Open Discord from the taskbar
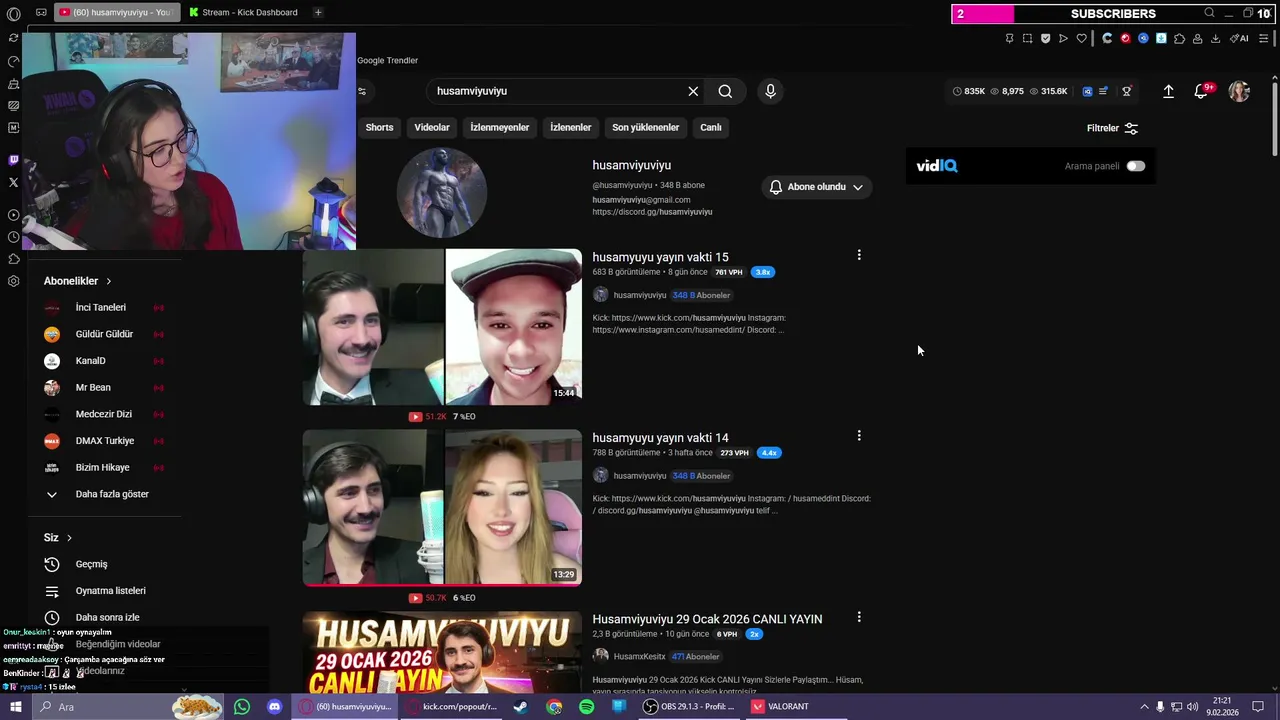This screenshot has width=1280, height=720. pyautogui.click(x=274, y=707)
